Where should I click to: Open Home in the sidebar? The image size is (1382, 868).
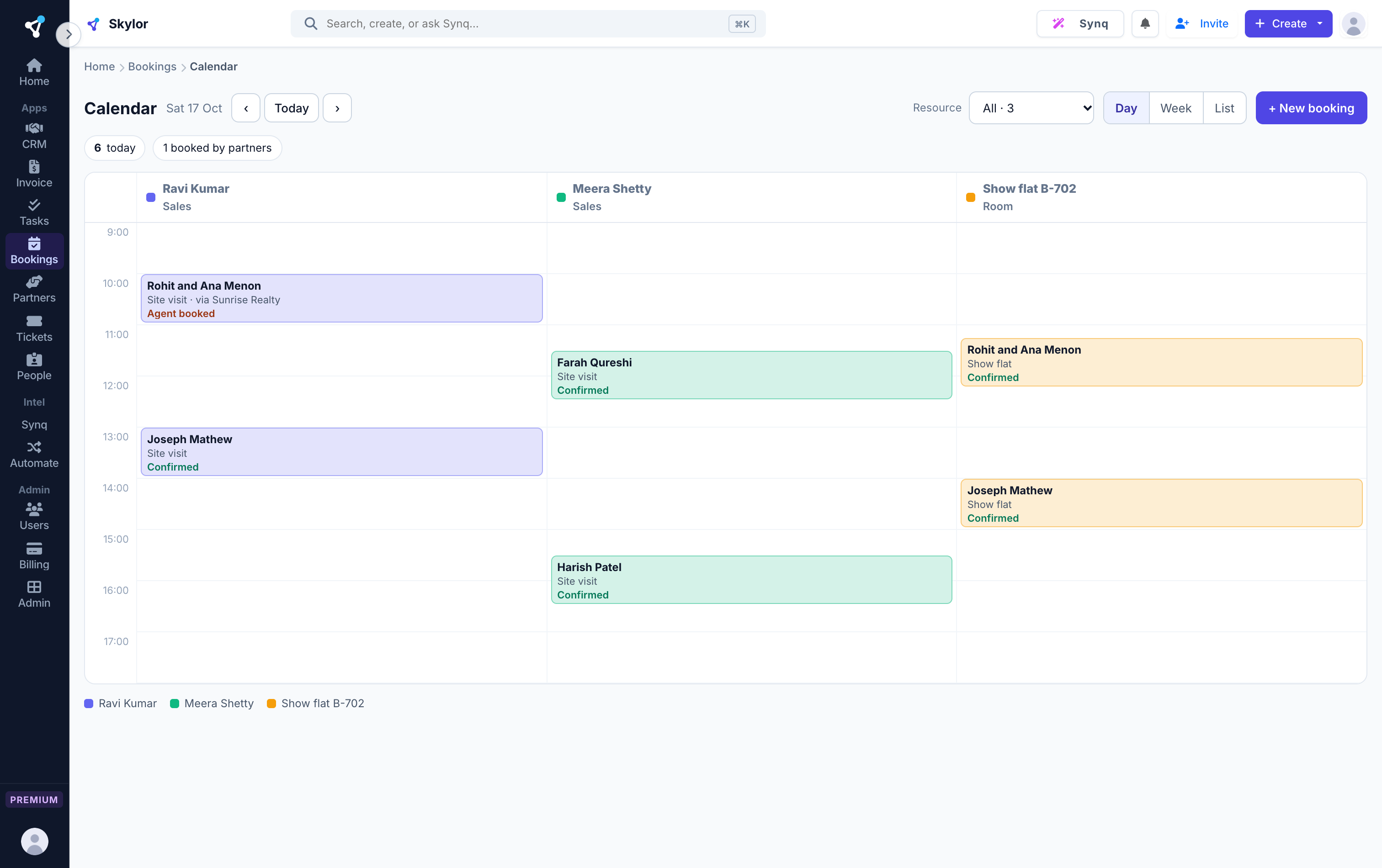click(34, 72)
